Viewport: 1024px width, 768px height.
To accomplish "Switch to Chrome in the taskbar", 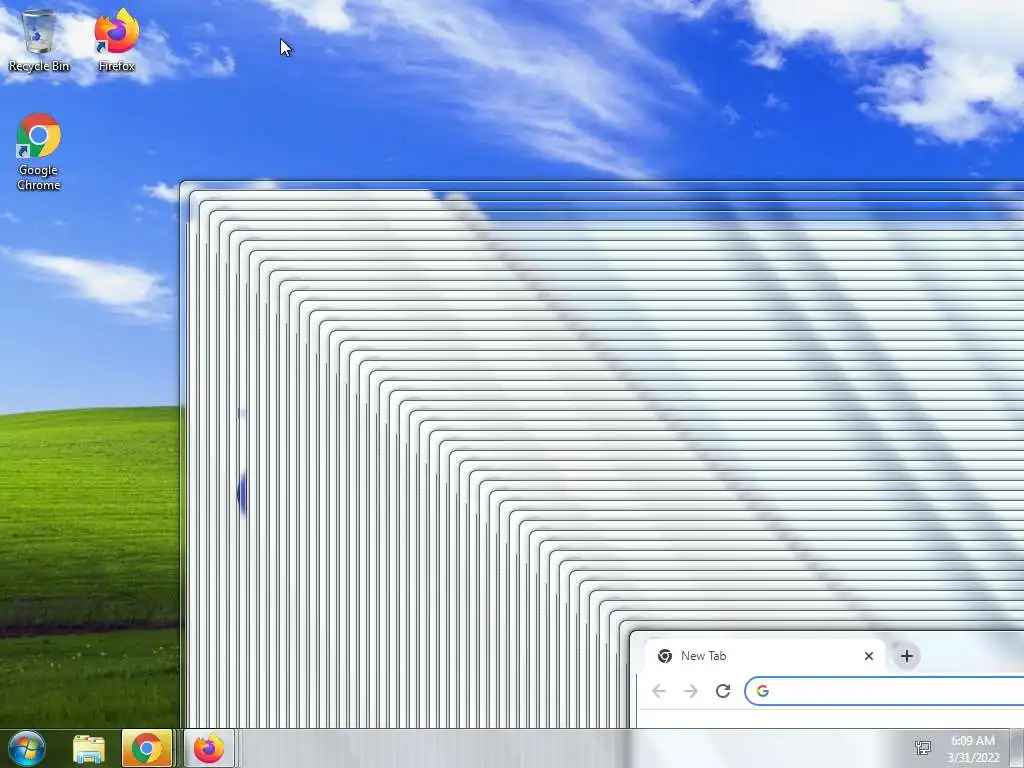I will pyautogui.click(x=147, y=748).
